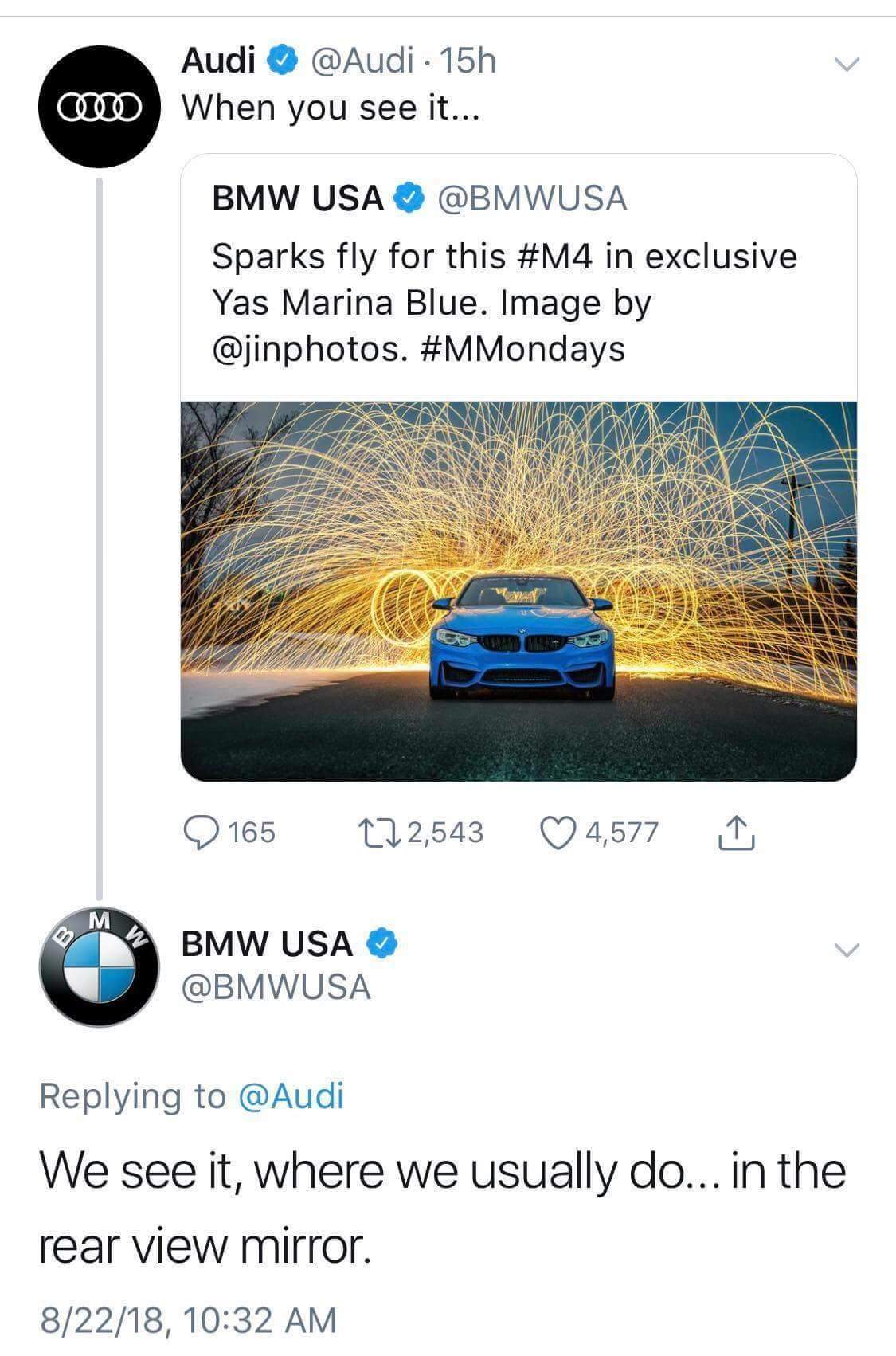Expand the Audi tweet options chevron
896x1356 pixels.
[x=846, y=63]
